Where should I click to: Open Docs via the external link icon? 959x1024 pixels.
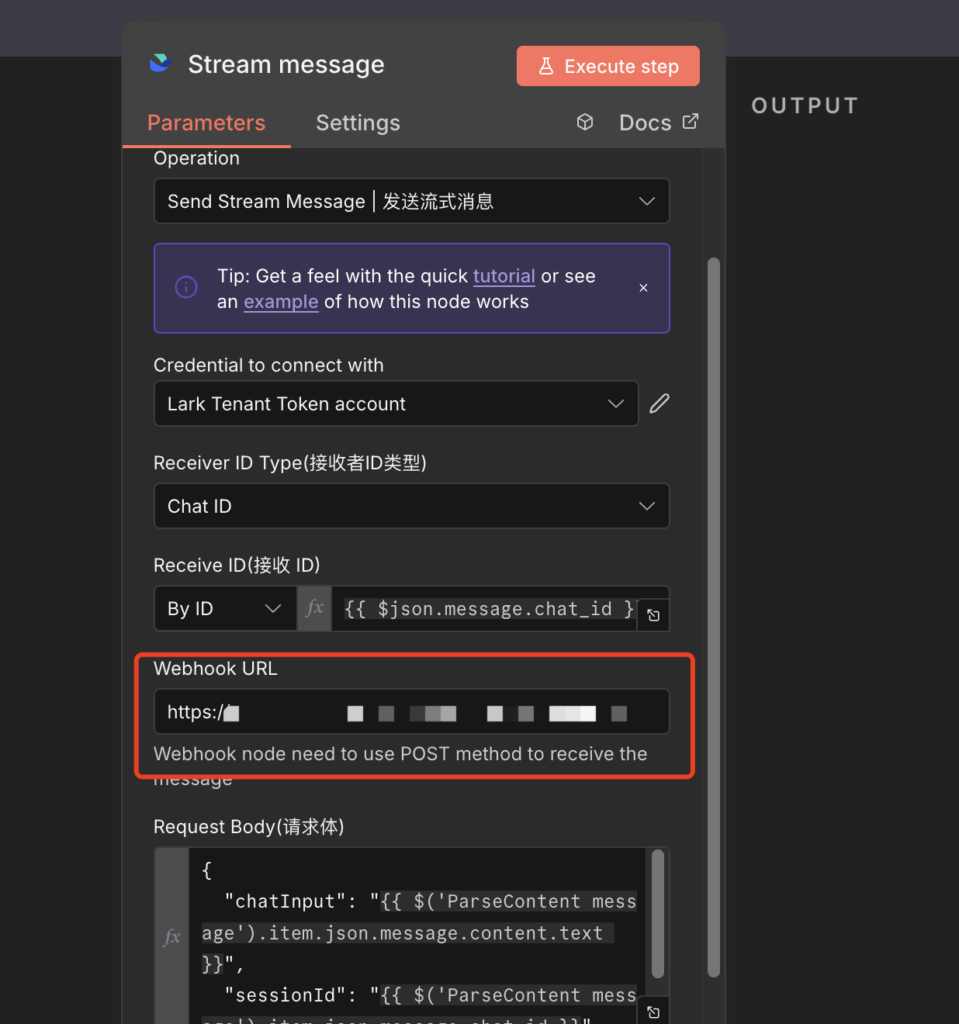pyautogui.click(x=690, y=121)
